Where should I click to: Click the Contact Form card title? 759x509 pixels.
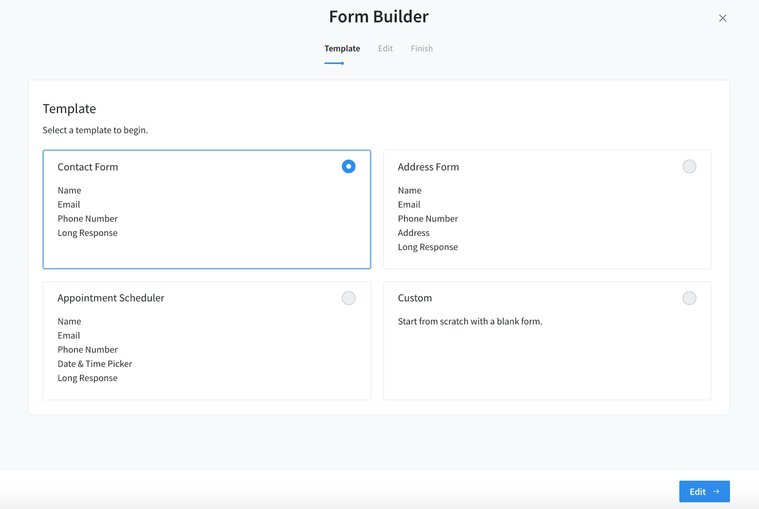pos(88,167)
